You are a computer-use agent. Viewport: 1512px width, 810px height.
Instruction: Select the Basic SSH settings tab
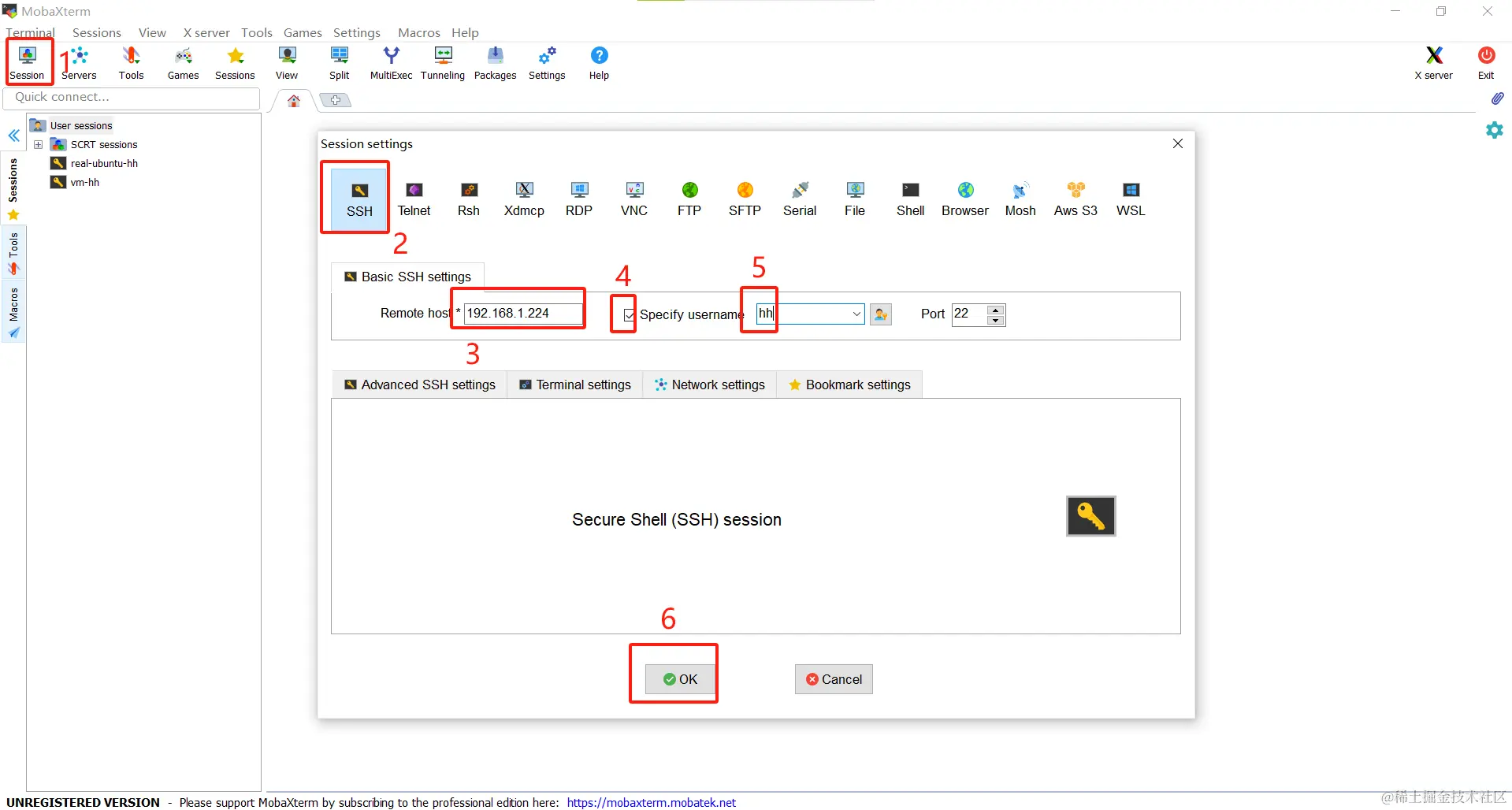407,277
